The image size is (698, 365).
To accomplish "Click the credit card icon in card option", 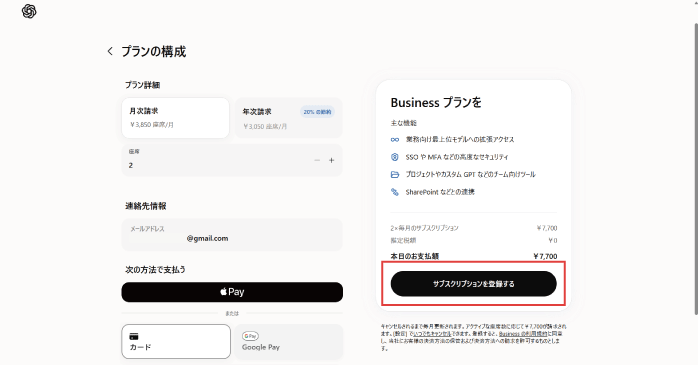I will click(x=134, y=336).
